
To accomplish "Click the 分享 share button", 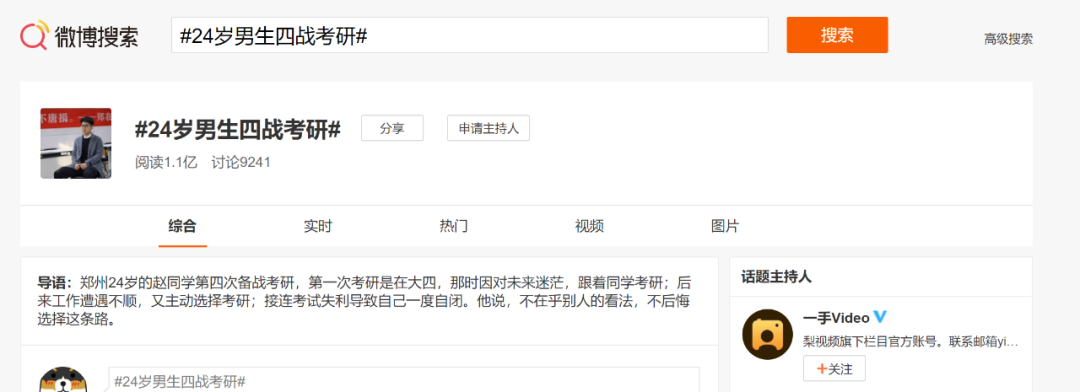I will point(392,128).
